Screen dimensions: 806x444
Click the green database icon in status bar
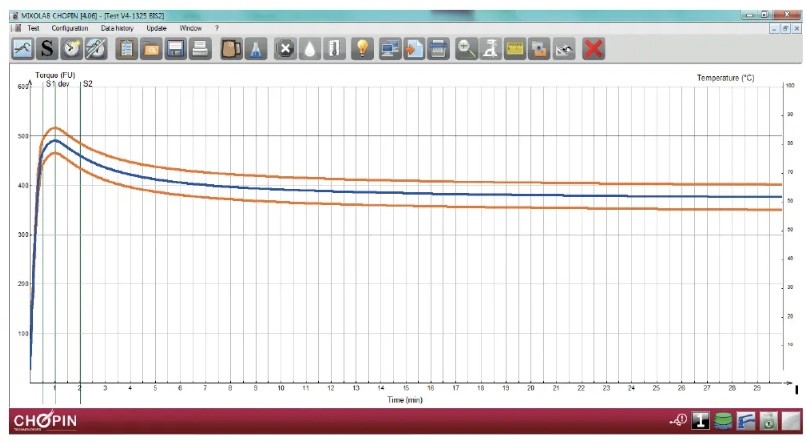(x=722, y=420)
